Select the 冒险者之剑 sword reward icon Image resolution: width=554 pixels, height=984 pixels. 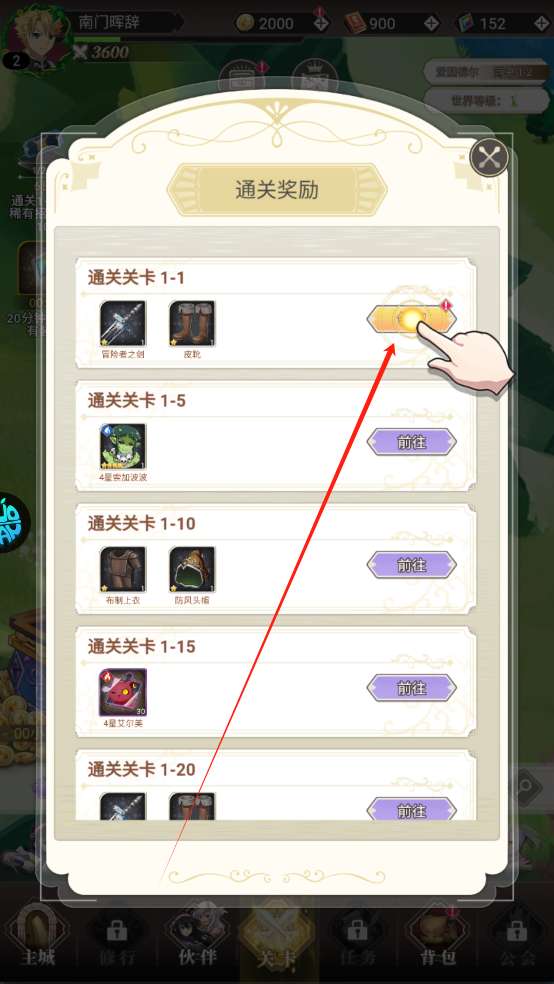point(123,324)
